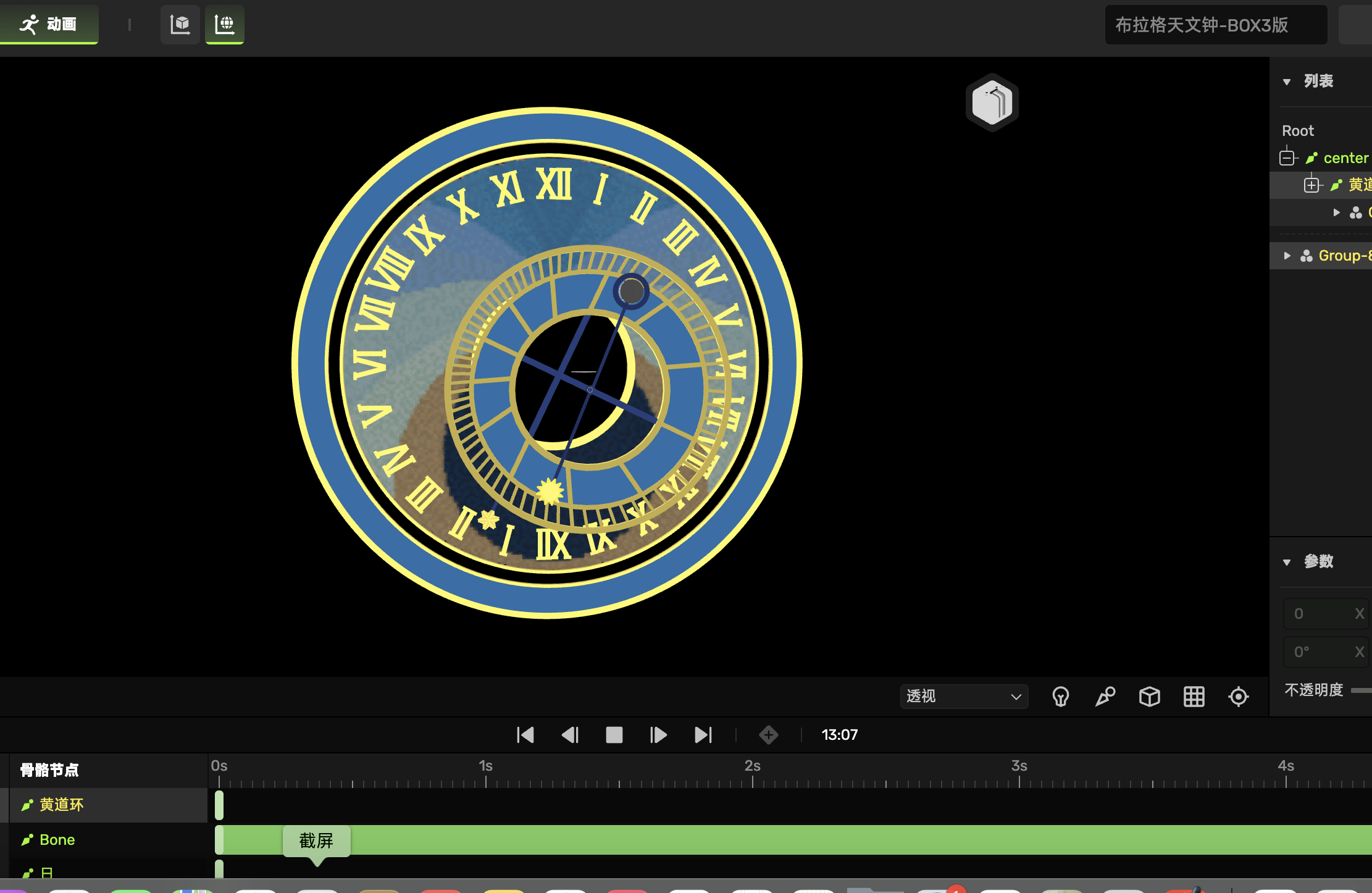Step forward one frame

[659, 735]
